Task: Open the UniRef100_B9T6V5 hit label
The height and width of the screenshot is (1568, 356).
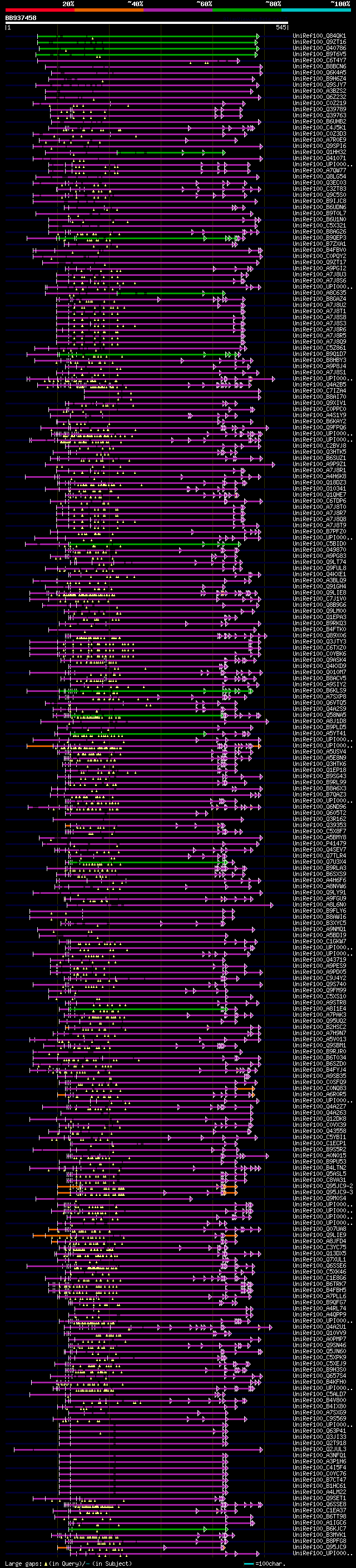Action: 319,54
